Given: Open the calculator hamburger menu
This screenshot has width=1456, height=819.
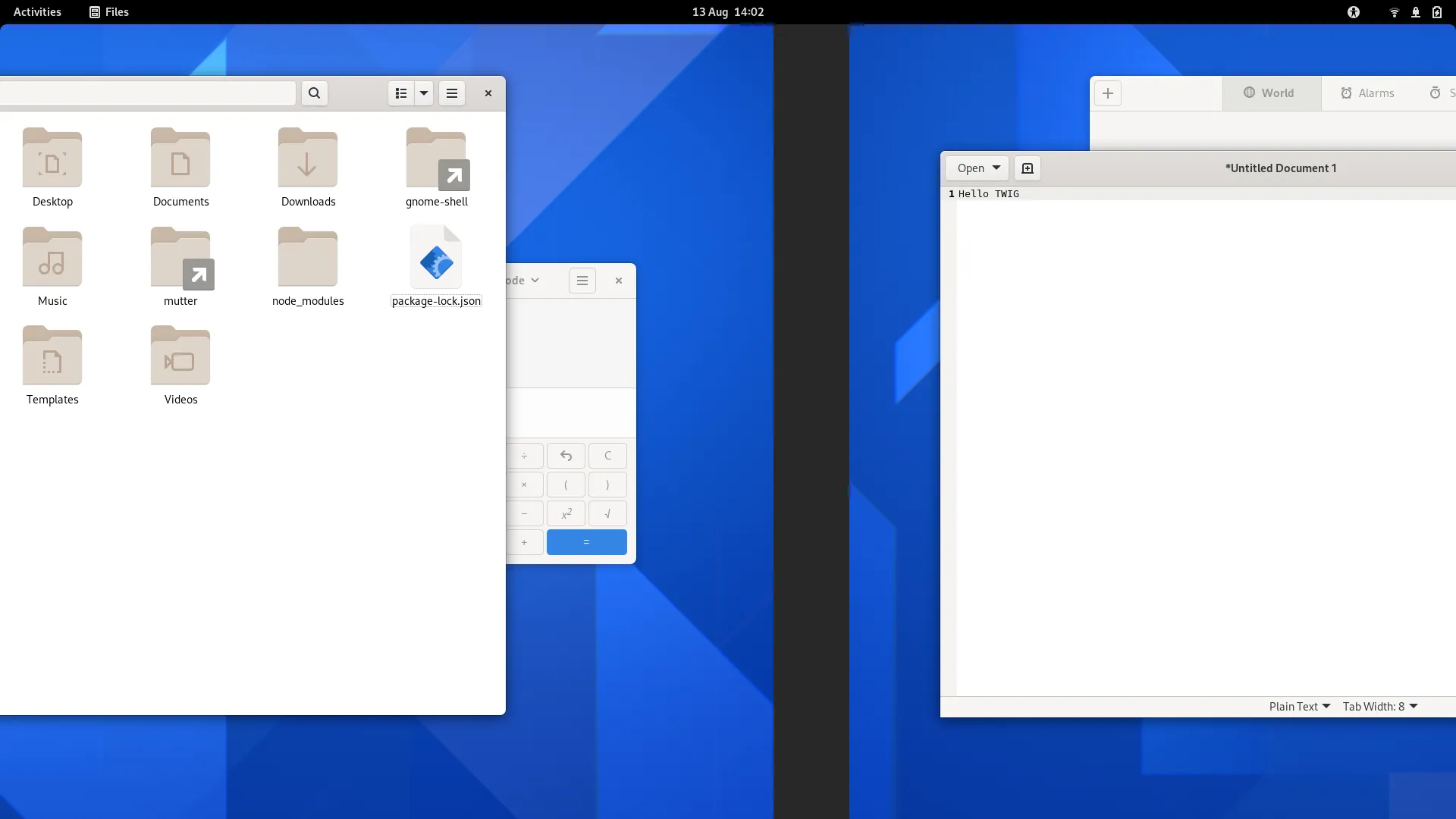Looking at the screenshot, I should click(x=582, y=281).
